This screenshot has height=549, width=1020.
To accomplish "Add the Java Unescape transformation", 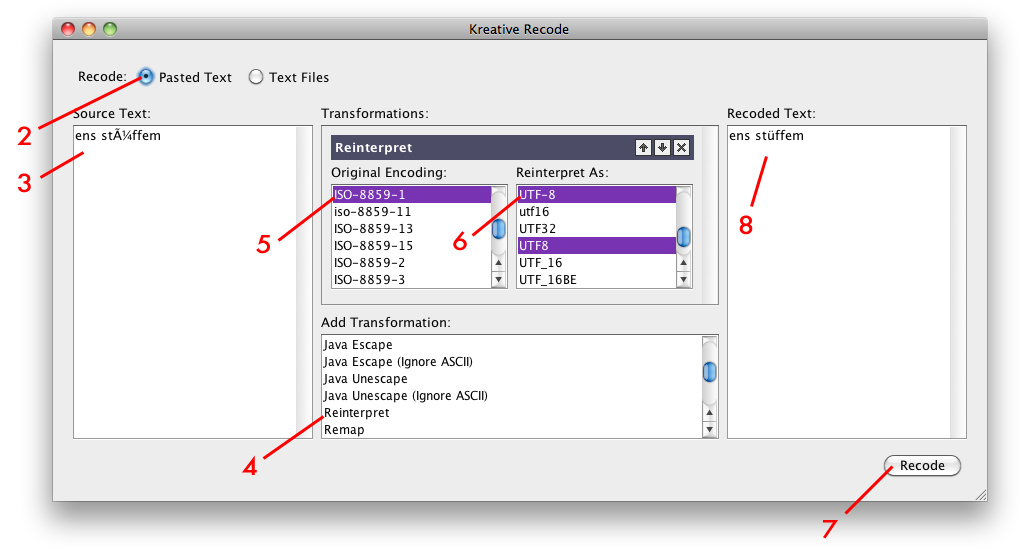I will pos(512,379).
